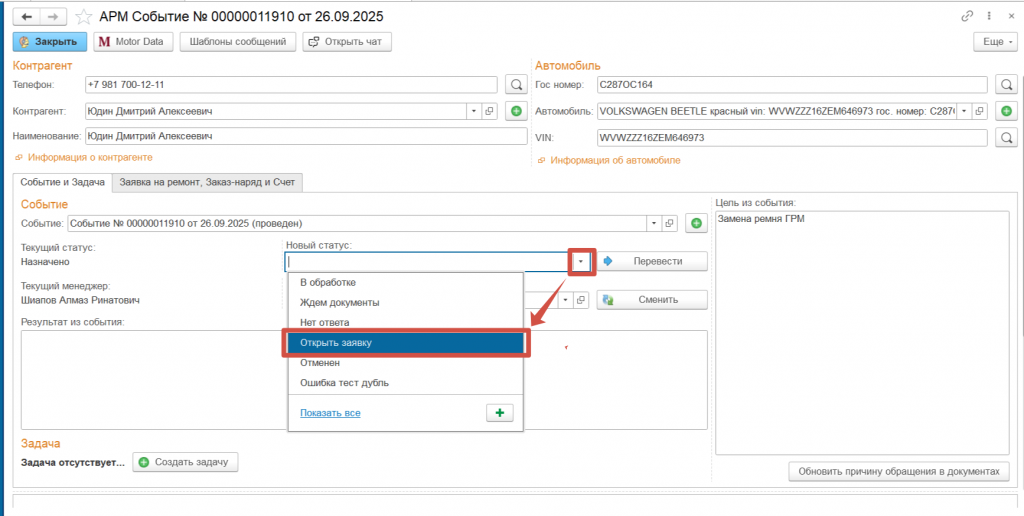The height and width of the screenshot is (516, 1024).
Task: Click the favorite star icon
Action: pyautogui.click(x=84, y=17)
